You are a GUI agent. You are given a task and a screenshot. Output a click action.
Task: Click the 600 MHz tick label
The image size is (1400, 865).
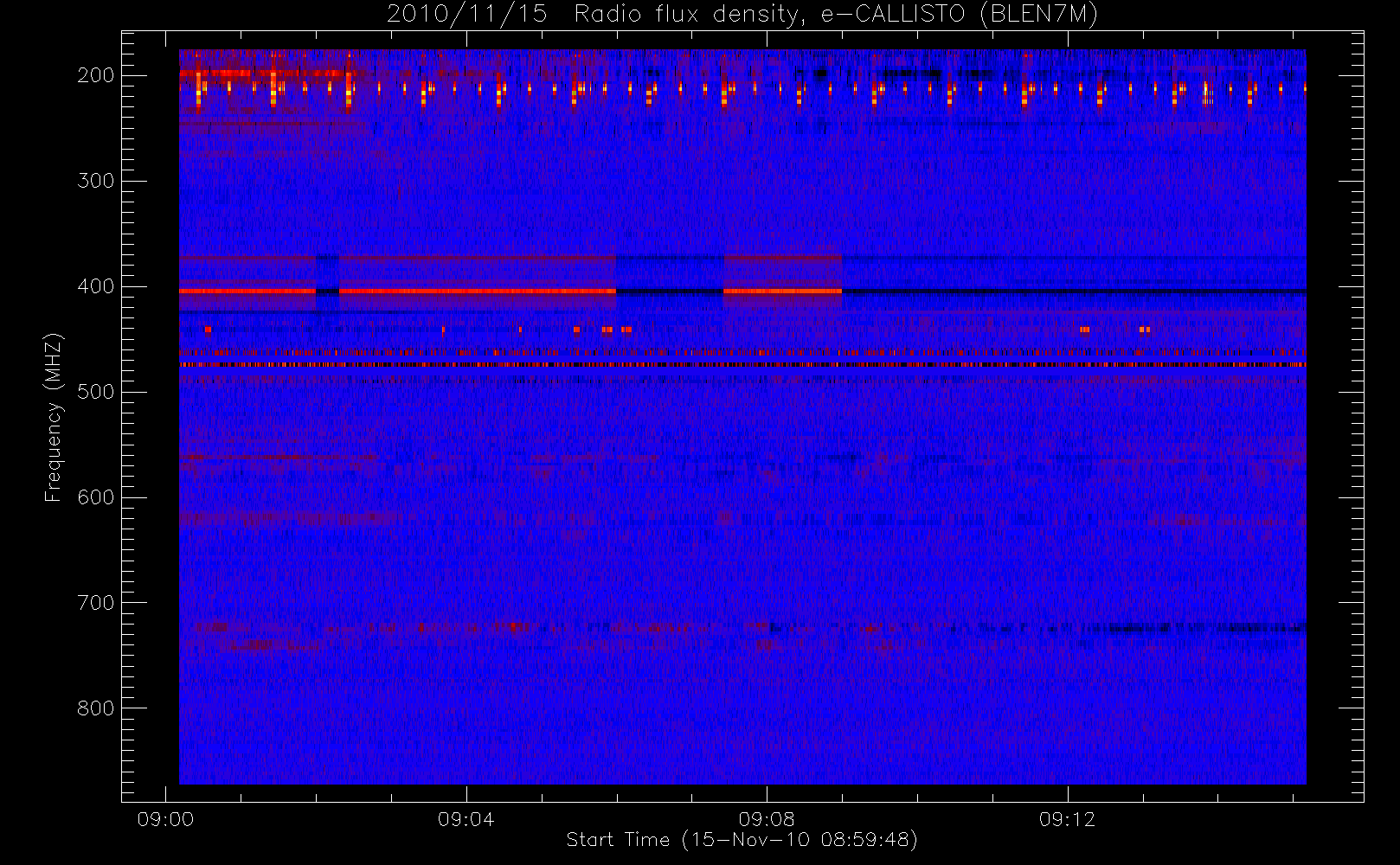tap(95, 497)
